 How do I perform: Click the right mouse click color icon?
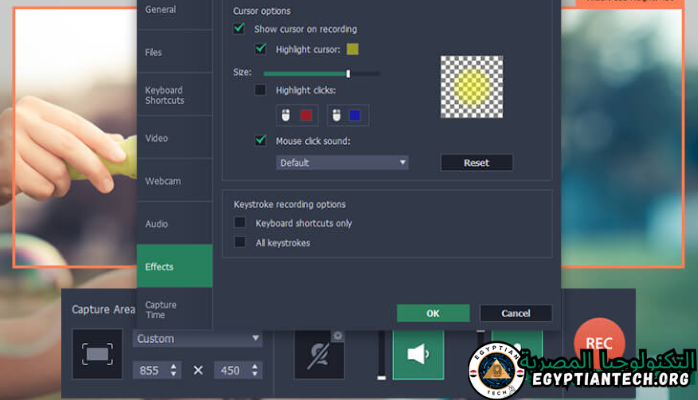(x=348, y=115)
